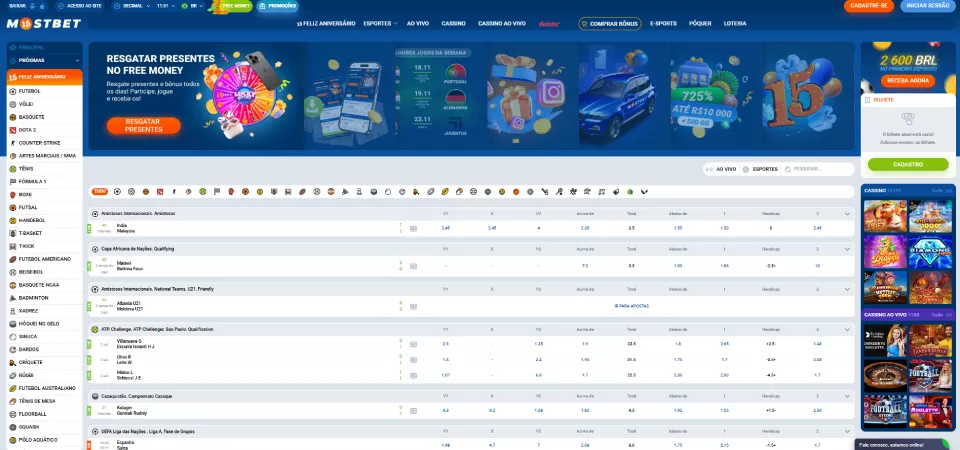Screen dimensions: 960x450
Task: Go to the Pôquer menu item
Action: (700, 22)
